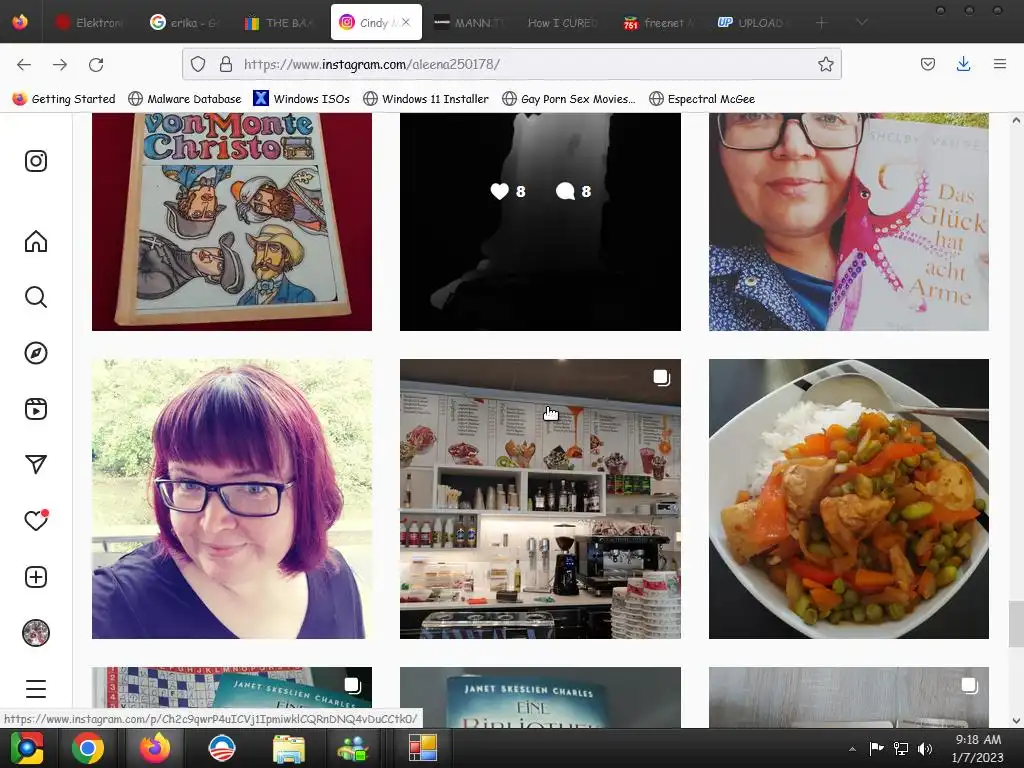
Task: Open Notifications heart icon
Action: (x=36, y=520)
